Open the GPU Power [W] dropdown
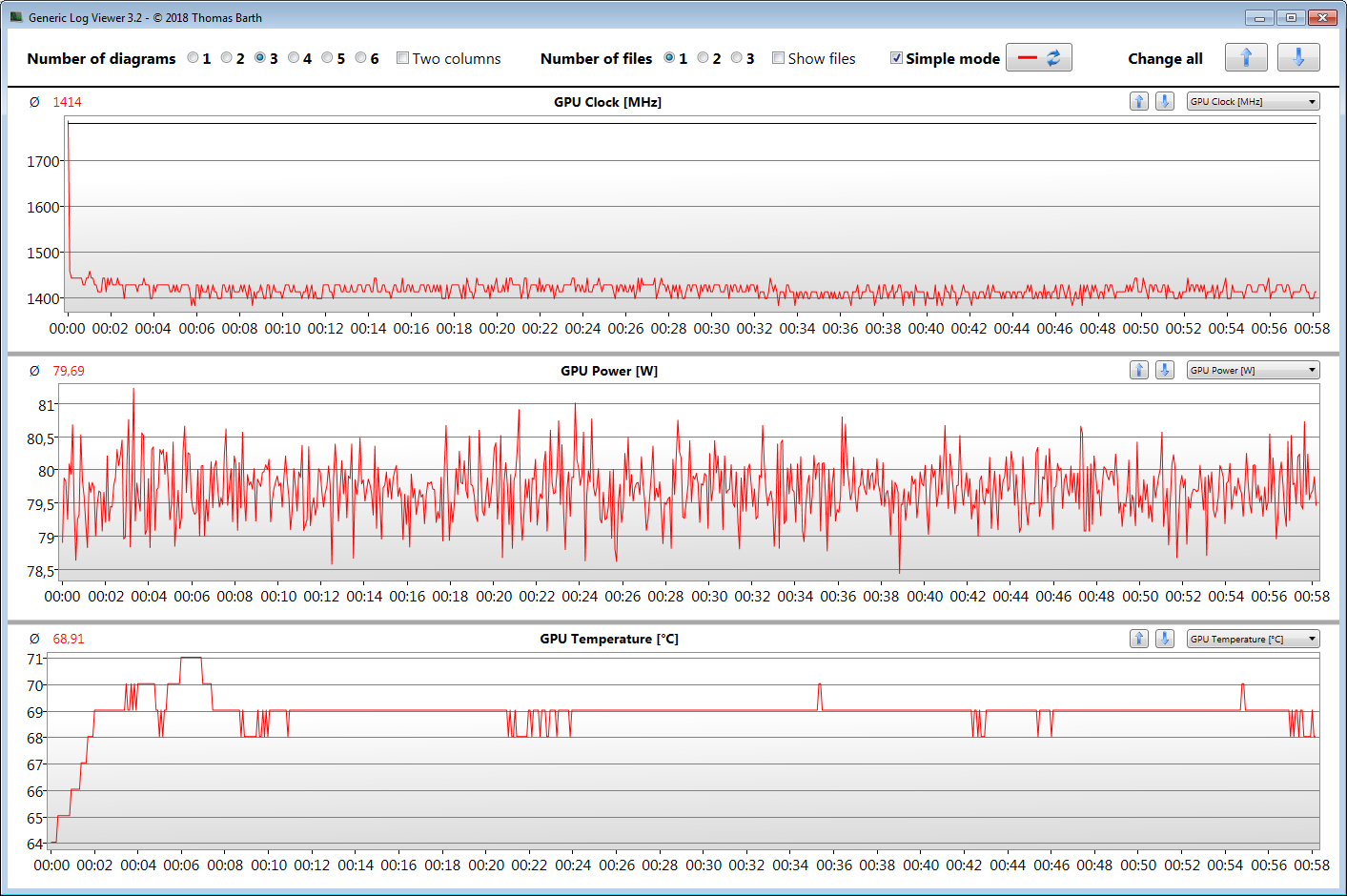 [x=1254, y=370]
